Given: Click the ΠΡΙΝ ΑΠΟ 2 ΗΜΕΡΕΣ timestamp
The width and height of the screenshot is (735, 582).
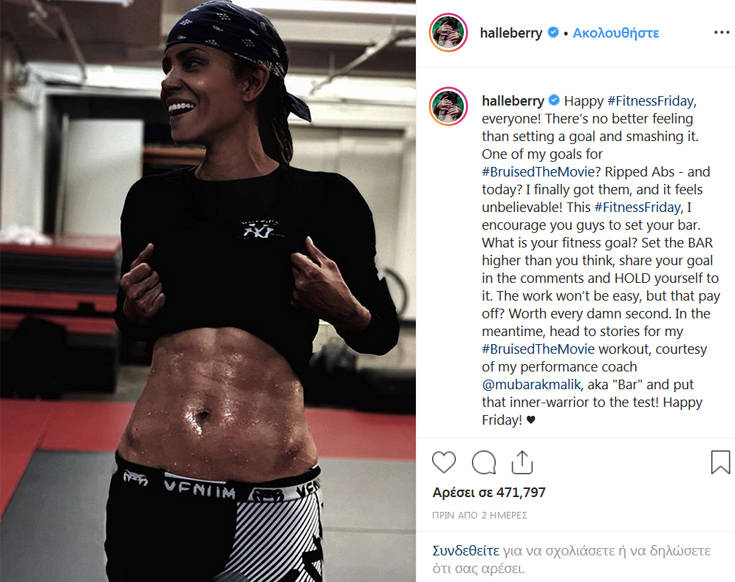Looking at the screenshot, I should [480, 515].
